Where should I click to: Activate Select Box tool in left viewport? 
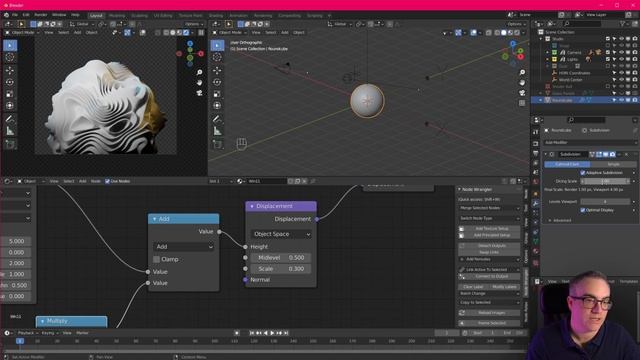tap(10, 45)
